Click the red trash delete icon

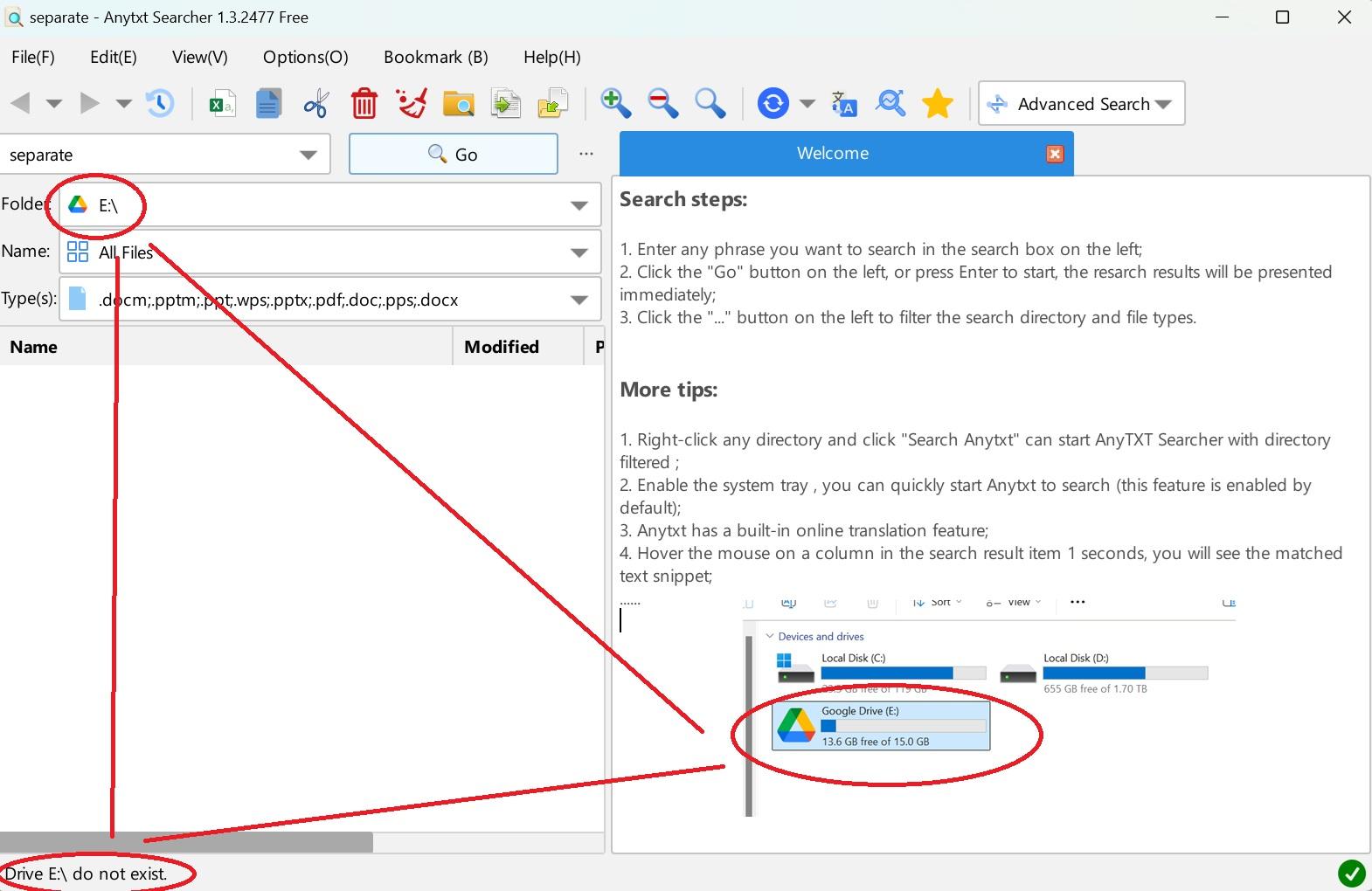point(364,103)
